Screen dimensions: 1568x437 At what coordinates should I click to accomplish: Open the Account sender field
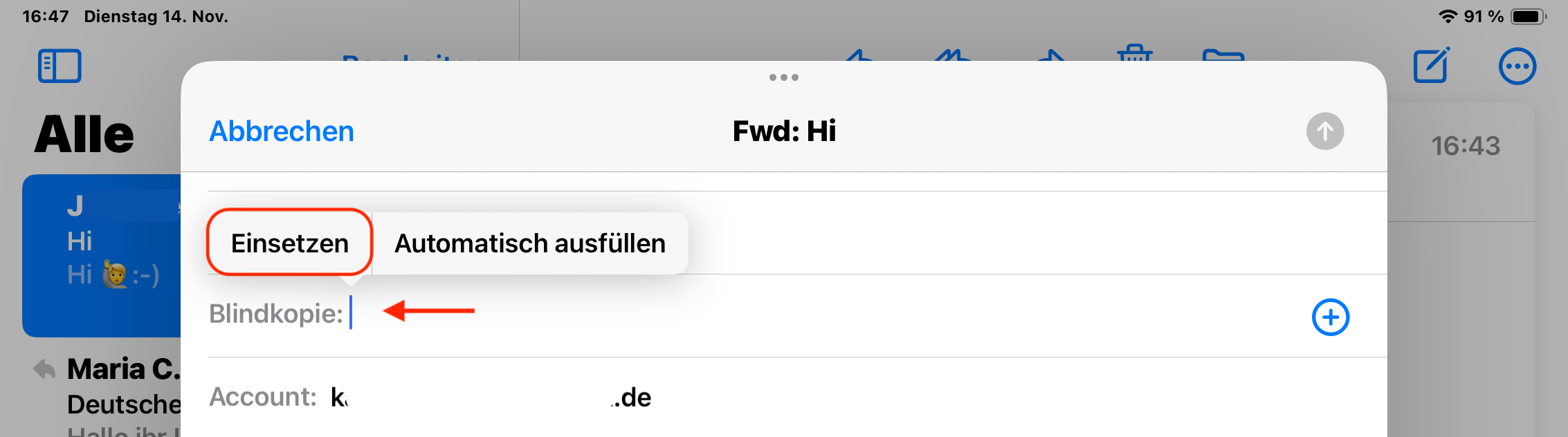[491, 398]
